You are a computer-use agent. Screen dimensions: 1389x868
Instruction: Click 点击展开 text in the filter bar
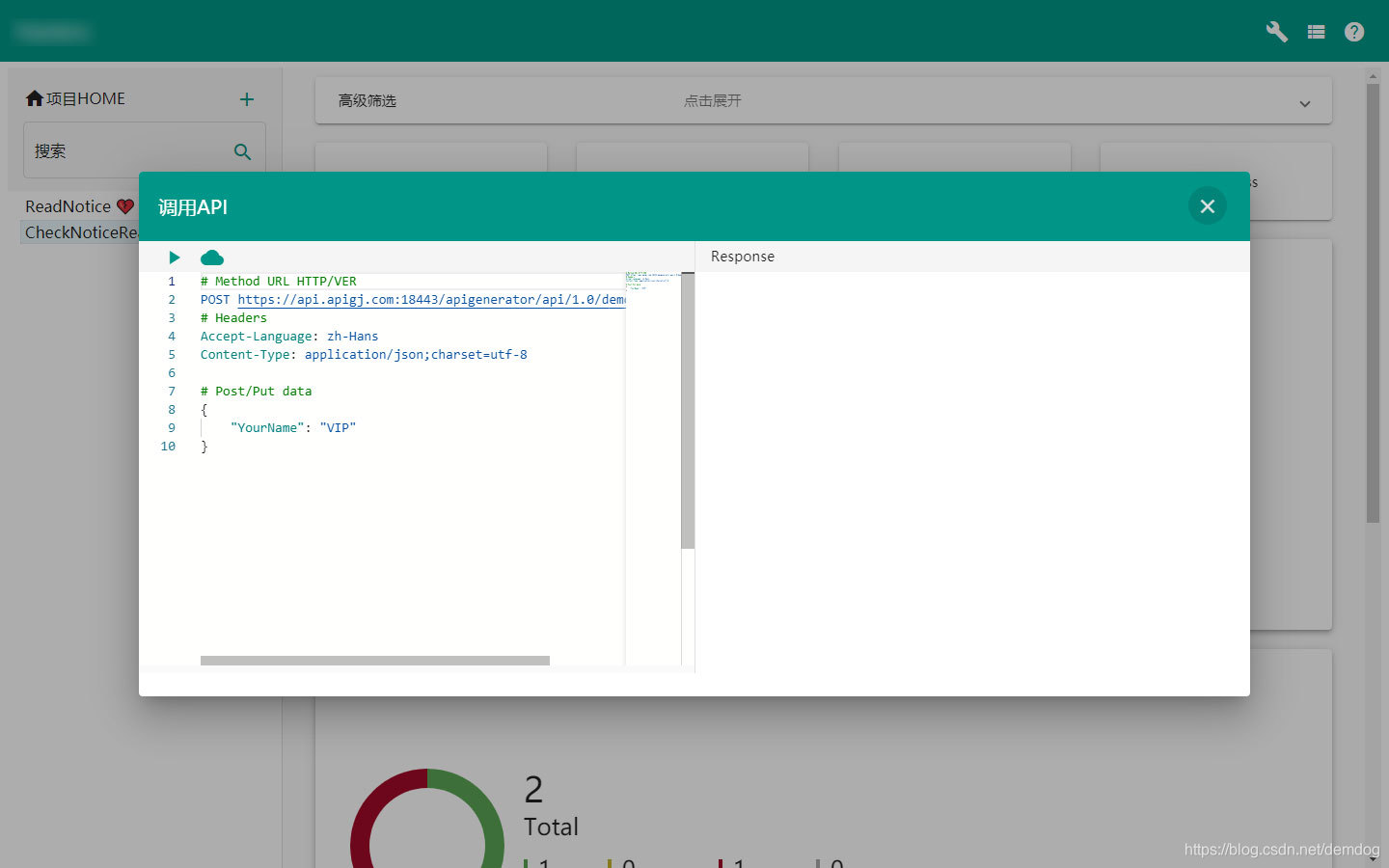[713, 100]
